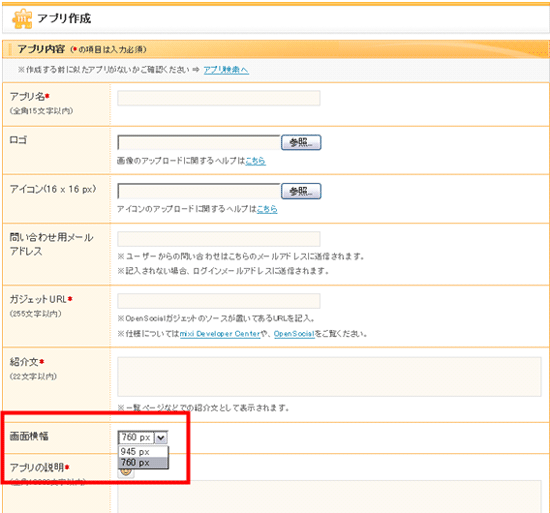550x513 pixels.
Task: Focus the 問い合わせ用メールアドレス field
Action: [219, 239]
